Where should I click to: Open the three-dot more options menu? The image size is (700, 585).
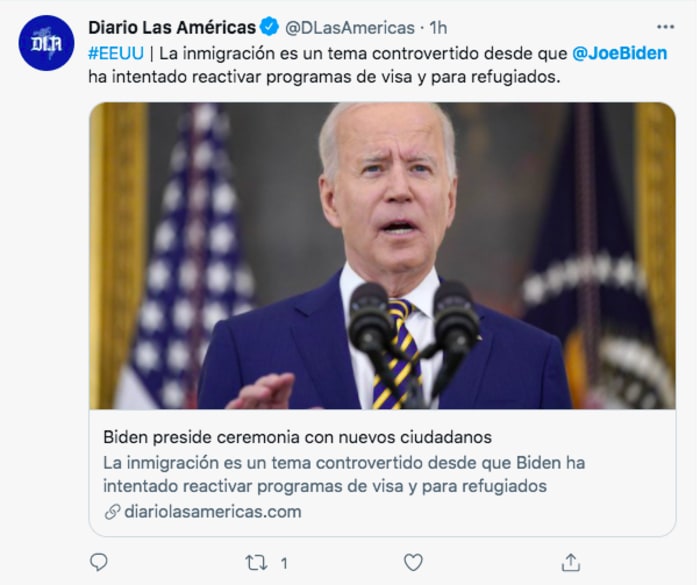(x=665, y=27)
